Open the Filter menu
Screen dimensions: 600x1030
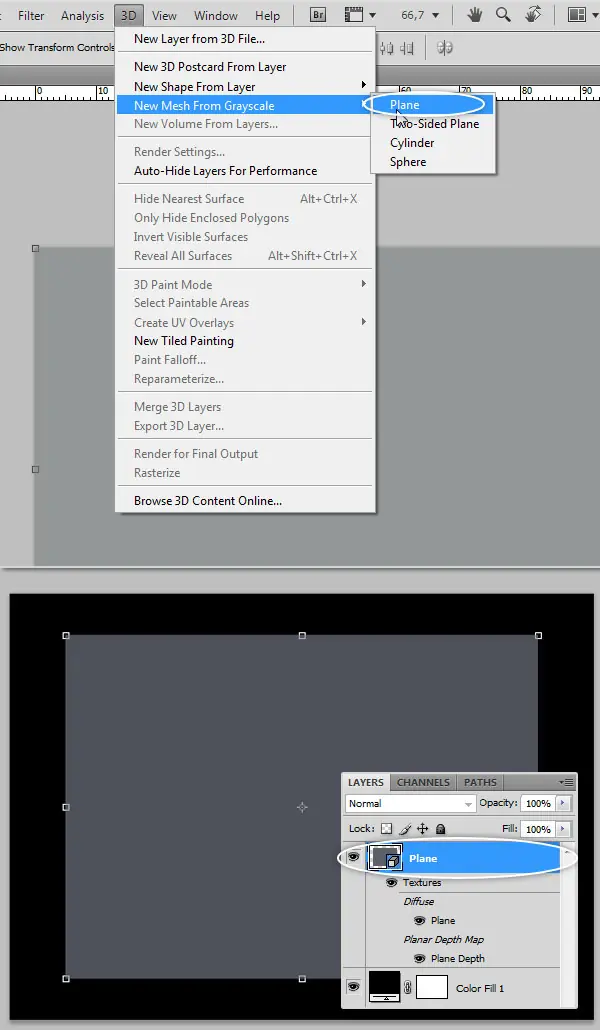point(31,15)
